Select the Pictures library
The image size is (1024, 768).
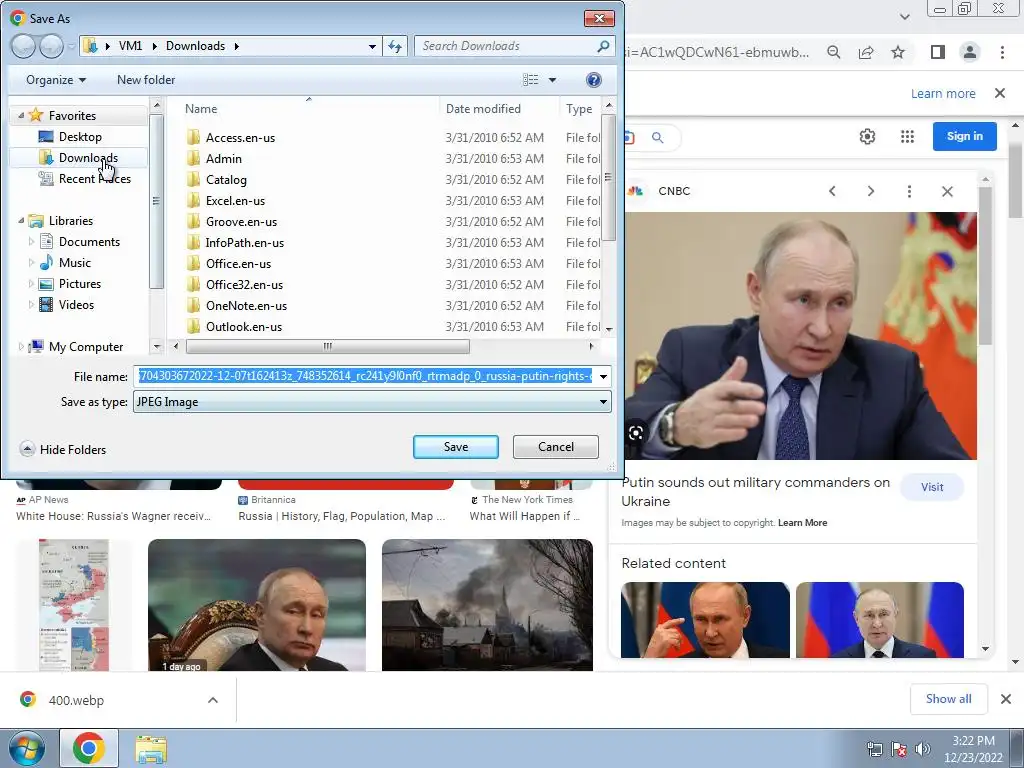[x=80, y=283]
